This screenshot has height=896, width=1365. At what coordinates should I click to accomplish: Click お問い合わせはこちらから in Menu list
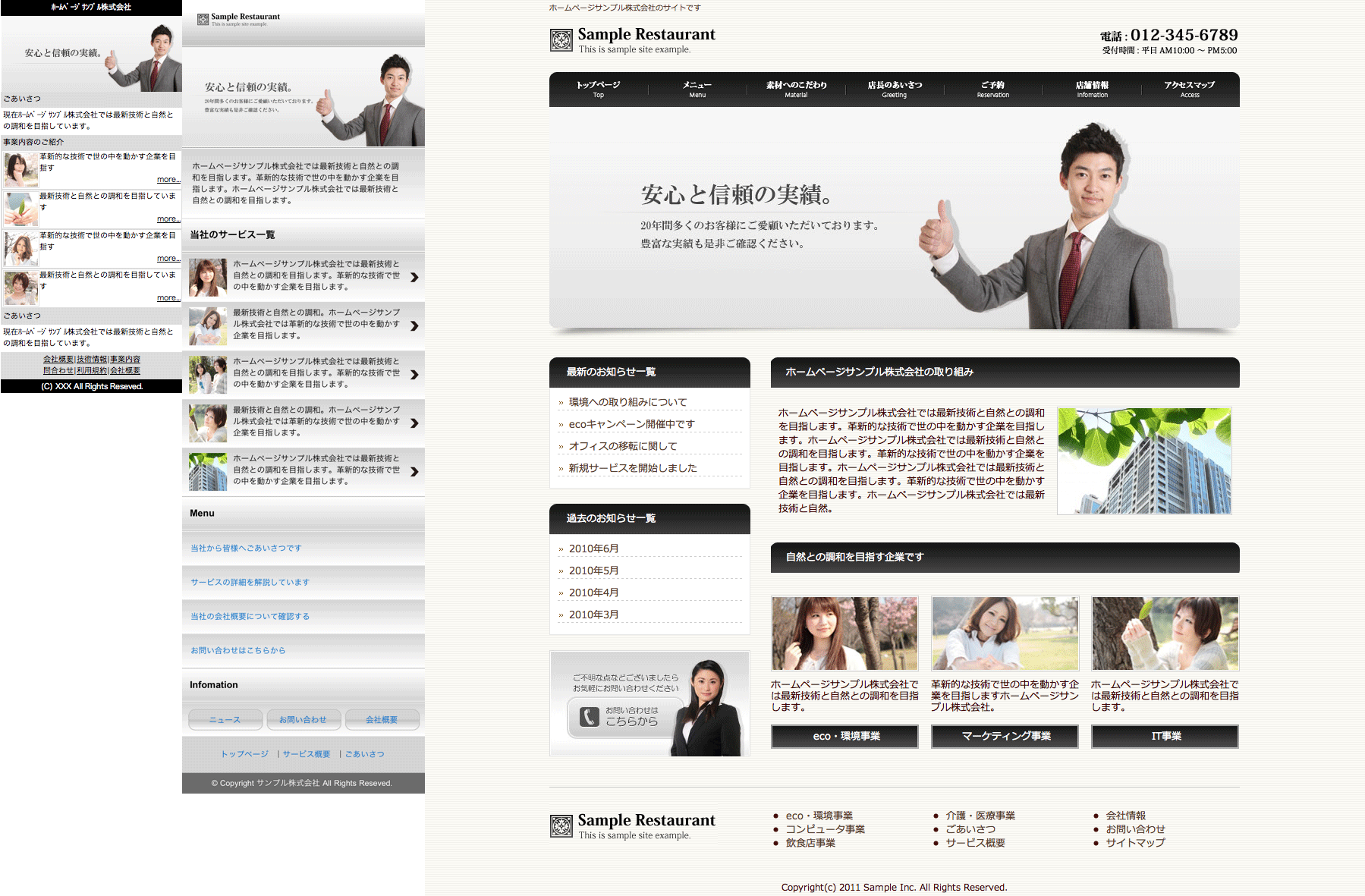[238, 651]
